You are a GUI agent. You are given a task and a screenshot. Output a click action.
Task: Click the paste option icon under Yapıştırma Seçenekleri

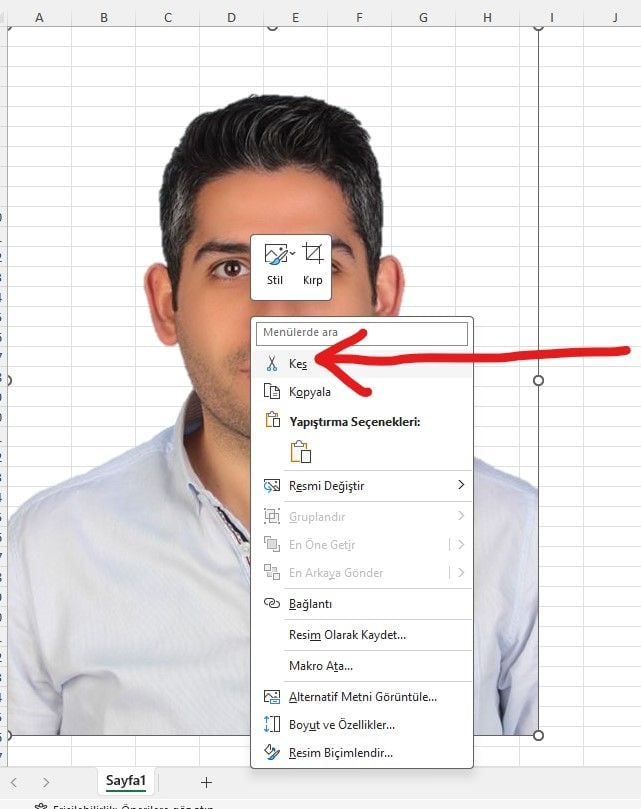(x=300, y=451)
